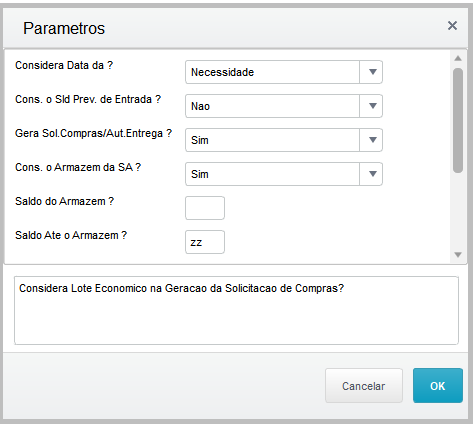Click the Parametros dialog title
This screenshot has width=475, height=425.
[64, 28]
